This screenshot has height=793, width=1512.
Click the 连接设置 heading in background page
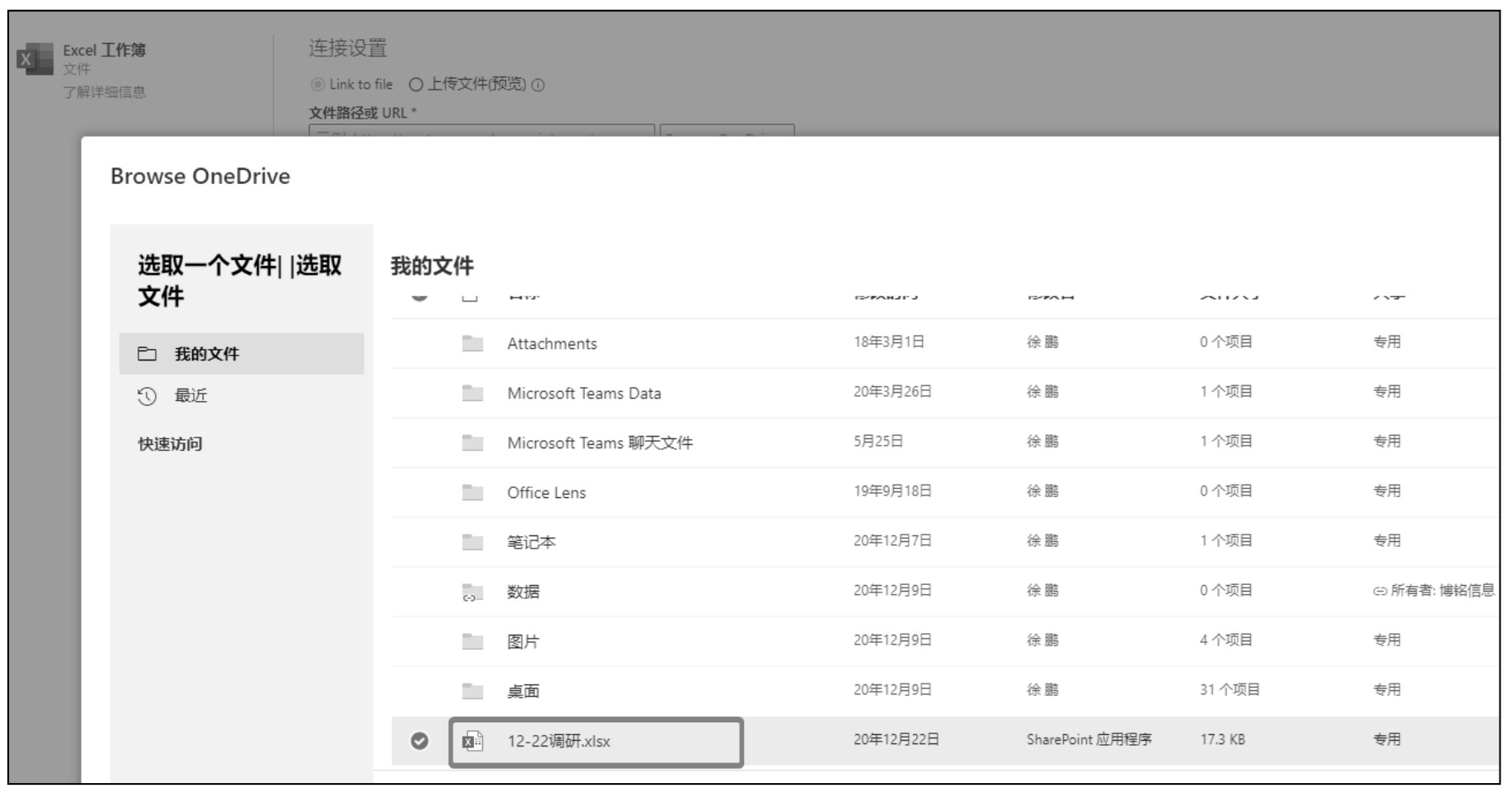pos(348,49)
